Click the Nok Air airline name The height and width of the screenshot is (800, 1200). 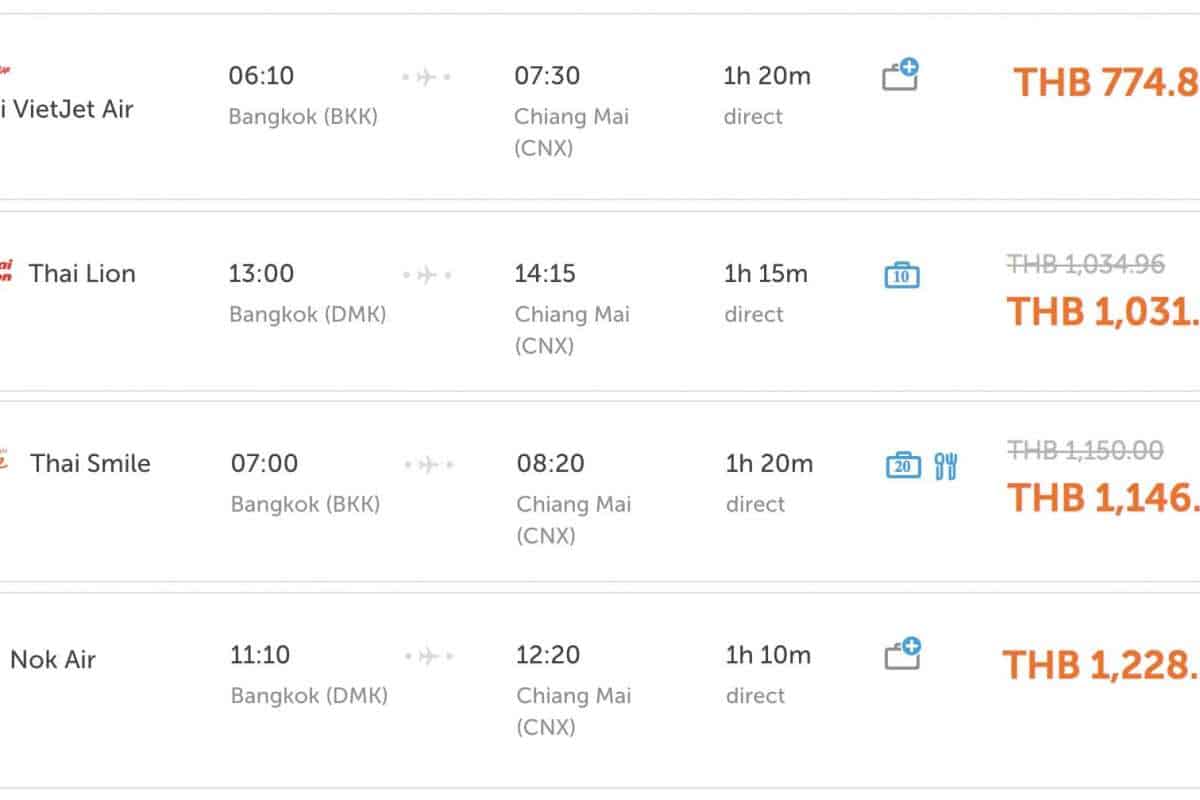pyautogui.click(x=53, y=659)
